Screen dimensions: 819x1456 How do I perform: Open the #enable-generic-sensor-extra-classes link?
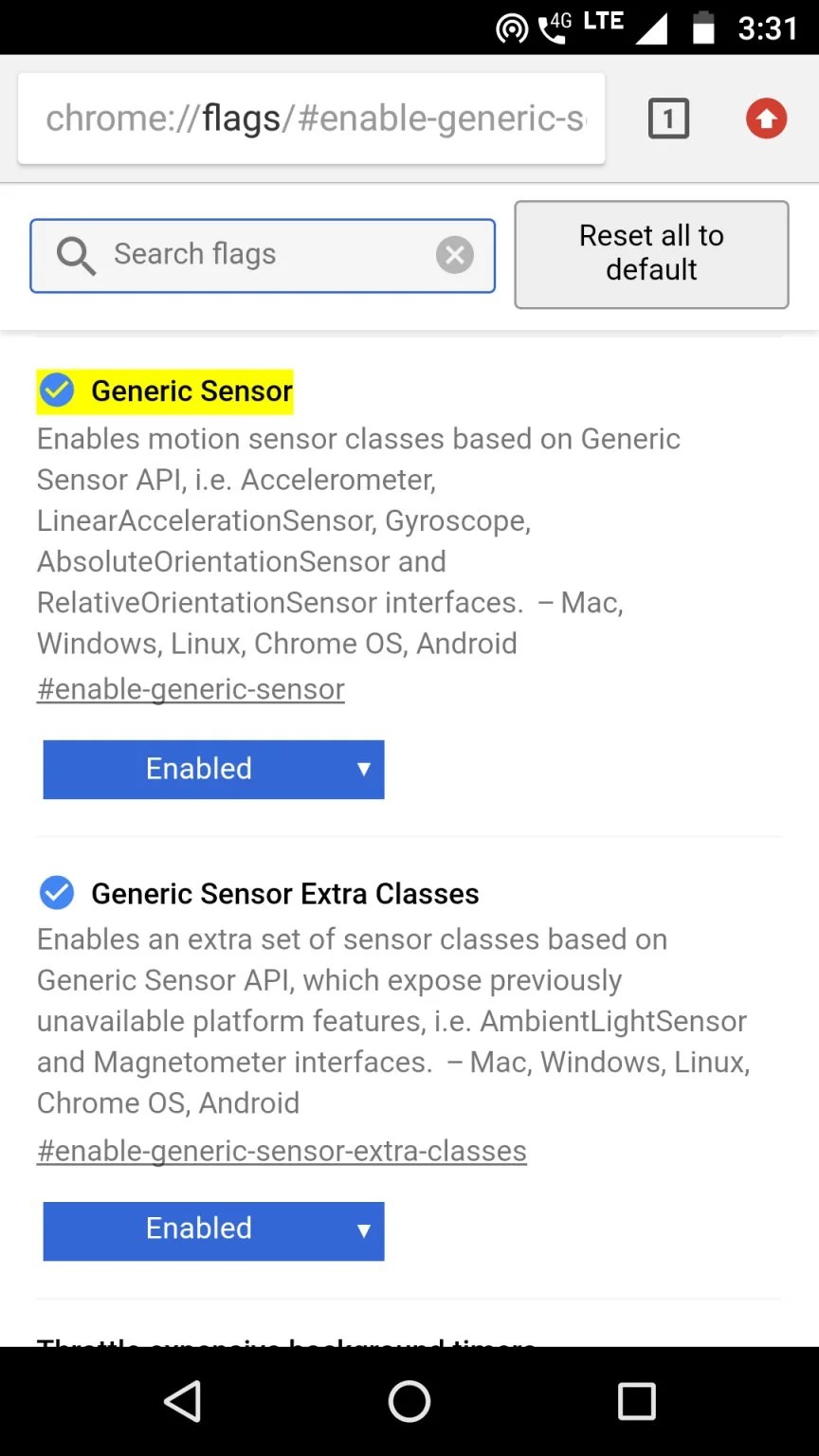[x=282, y=1151]
